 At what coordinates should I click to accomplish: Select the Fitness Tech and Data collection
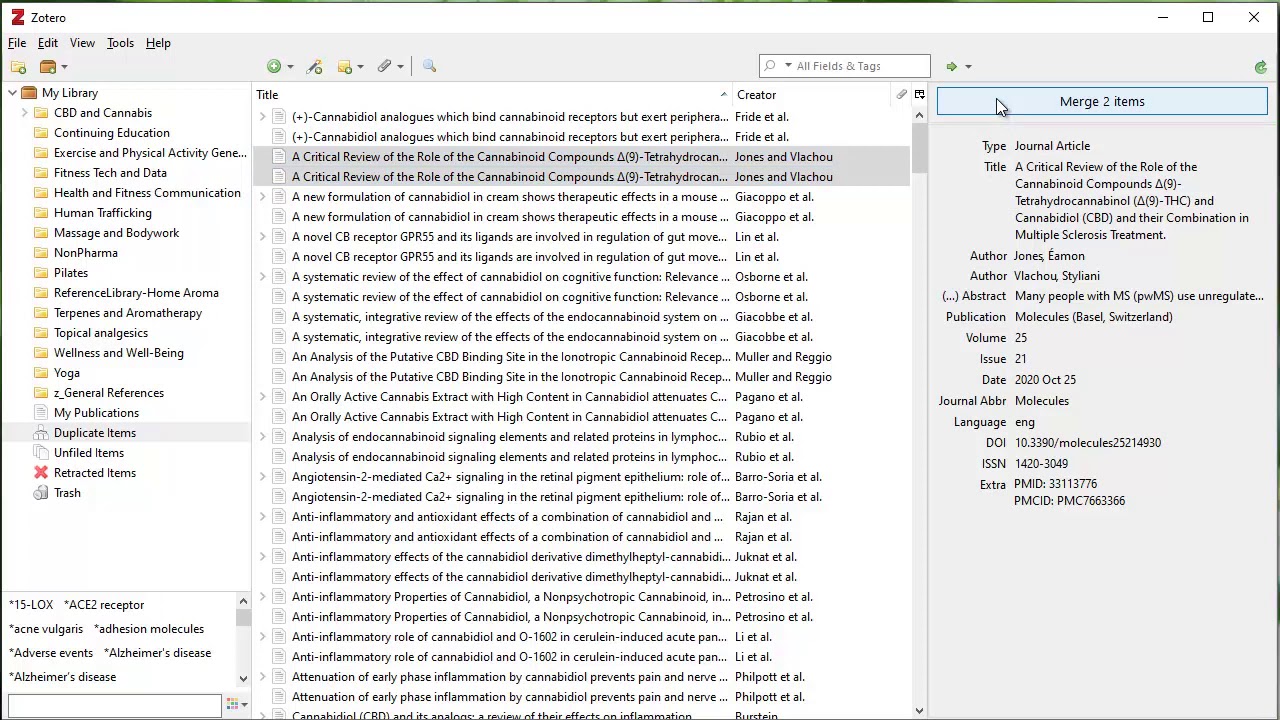[x=110, y=173]
